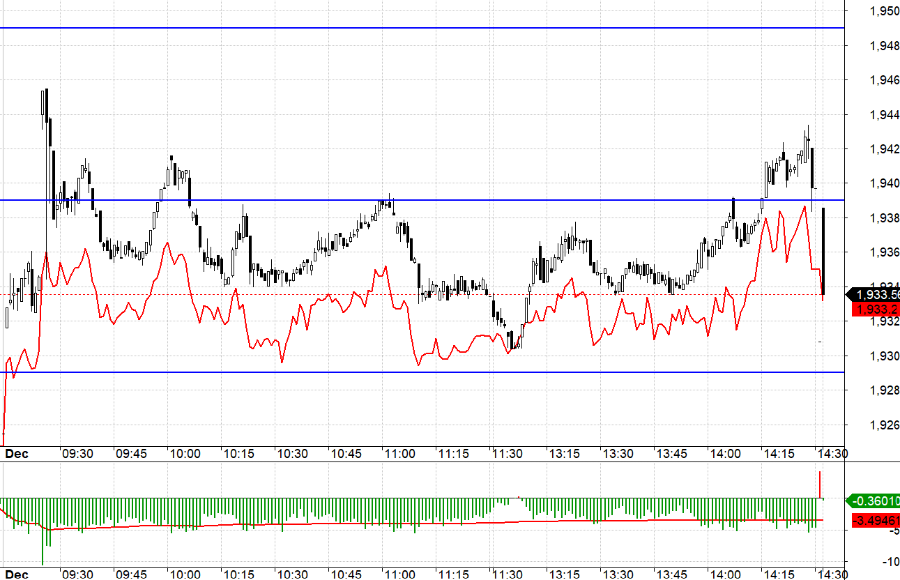Click the Dec label under the price chart
Viewport: 900px width, 580px height.
coord(15,453)
